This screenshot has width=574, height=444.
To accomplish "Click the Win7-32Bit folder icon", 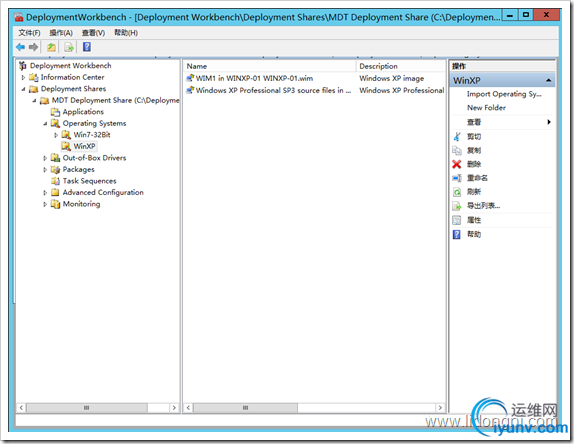I will tap(66, 135).
